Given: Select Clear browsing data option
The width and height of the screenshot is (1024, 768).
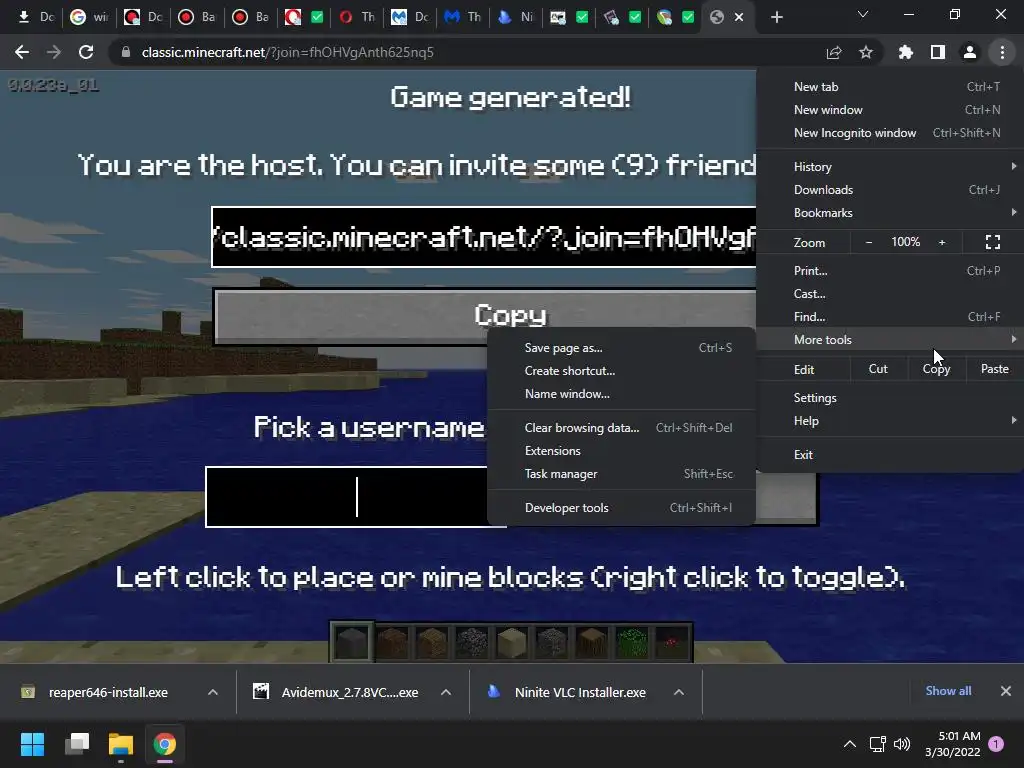Looking at the screenshot, I should pos(622,428).
